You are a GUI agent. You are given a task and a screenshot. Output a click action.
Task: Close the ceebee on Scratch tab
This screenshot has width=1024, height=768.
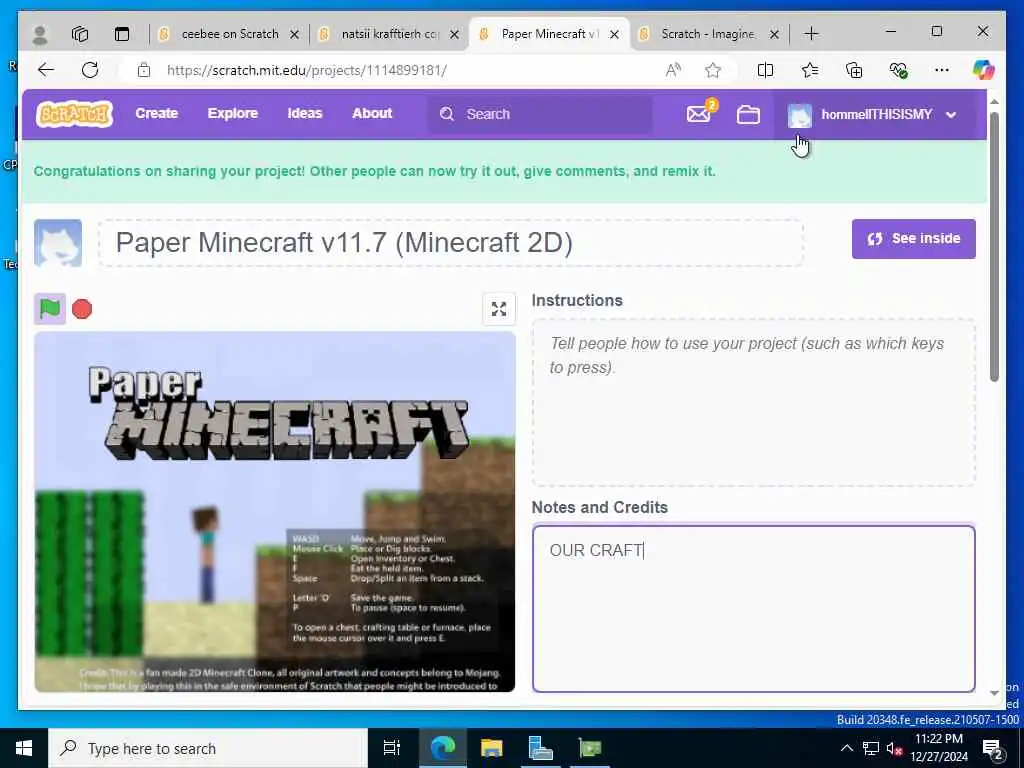coord(295,35)
